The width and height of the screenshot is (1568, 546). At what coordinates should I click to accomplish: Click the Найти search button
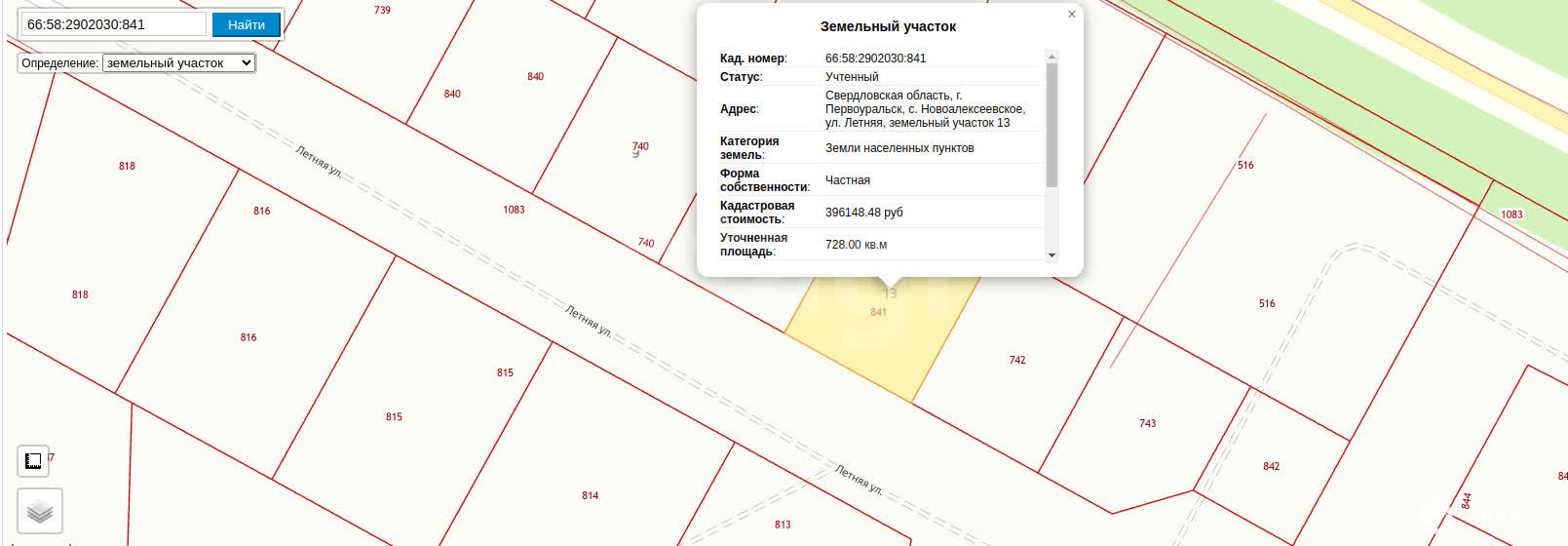[x=247, y=24]
